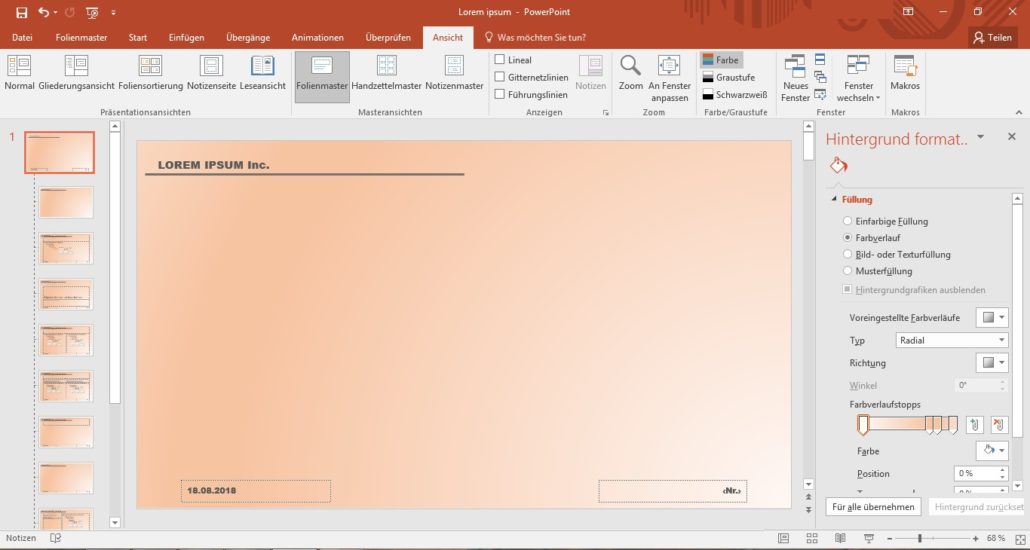Switch to Graustufe mode
Screen dimensions: 1030x550
coord(728,77)
